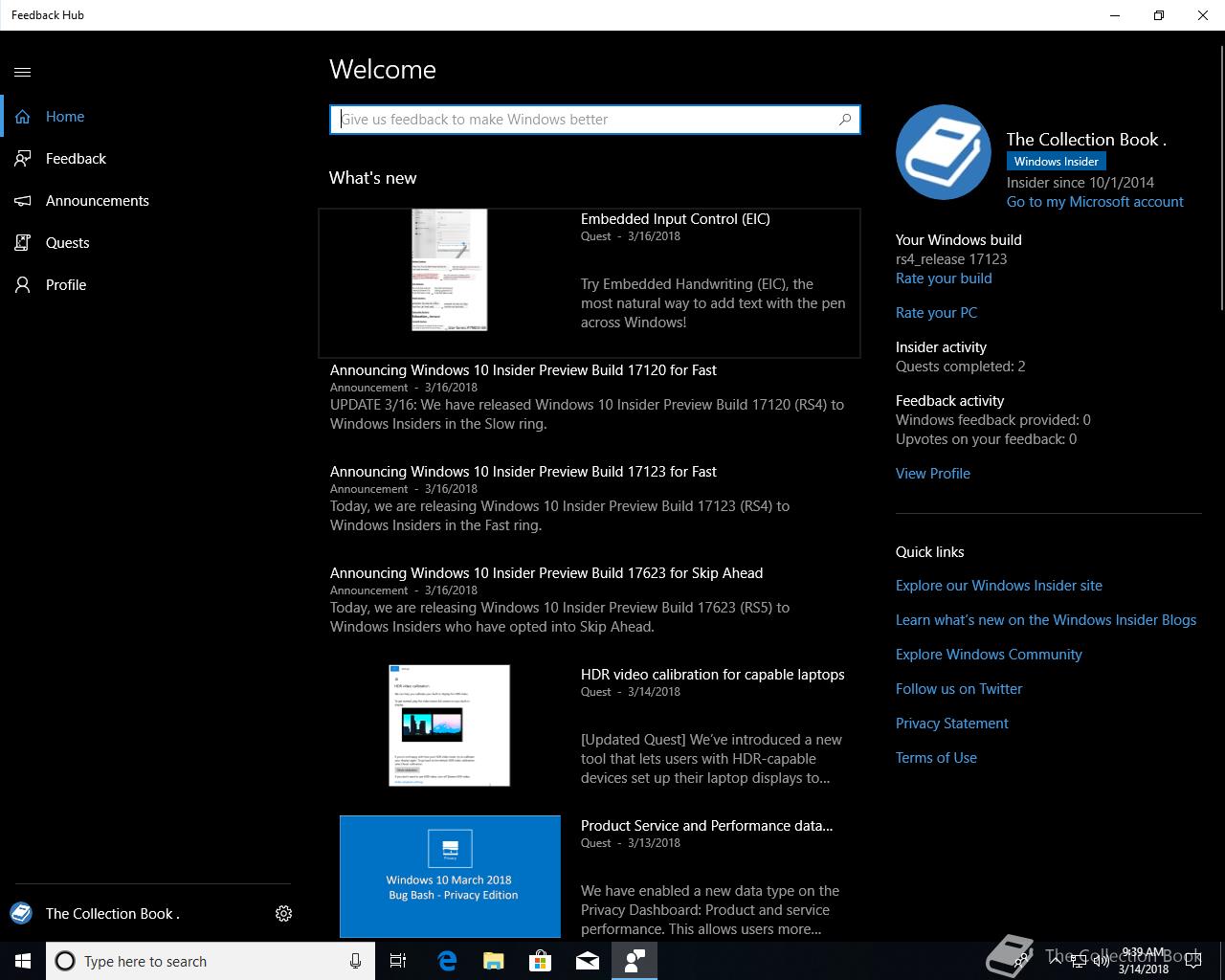Click the 'Rate your PC' link
1225x980 pixels.
[936, 313]
